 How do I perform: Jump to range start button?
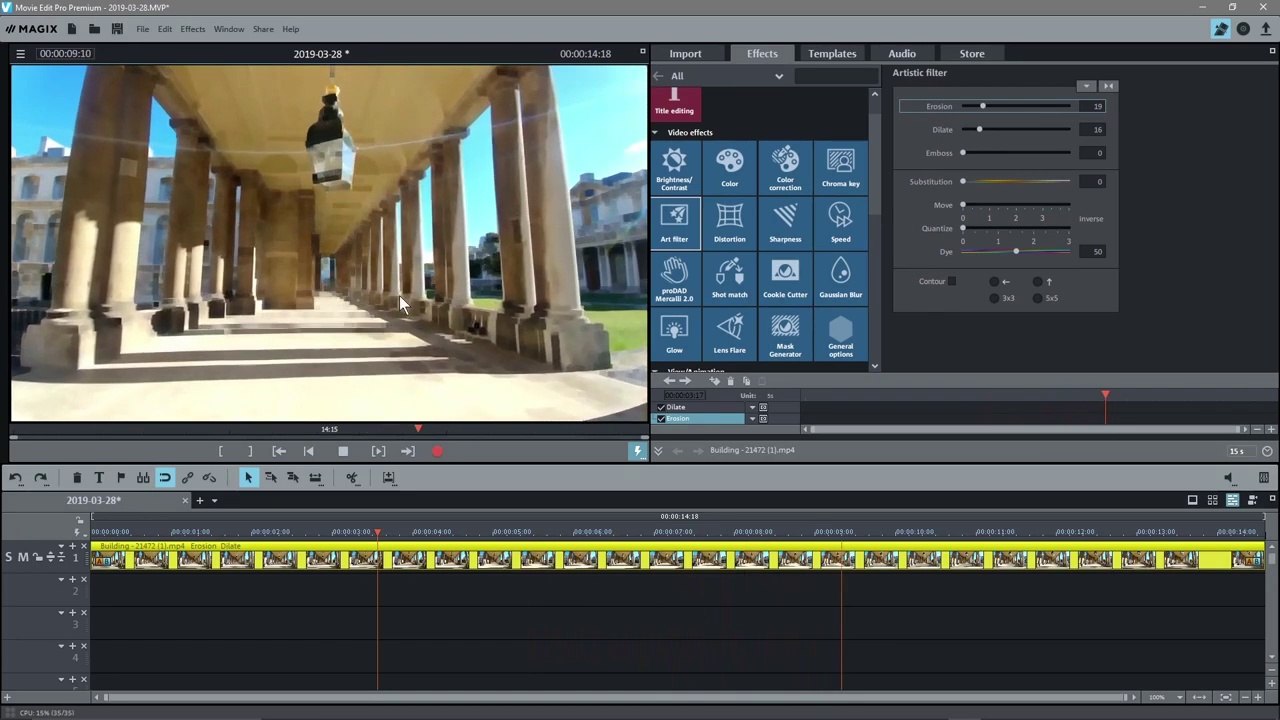coord(280,452)
